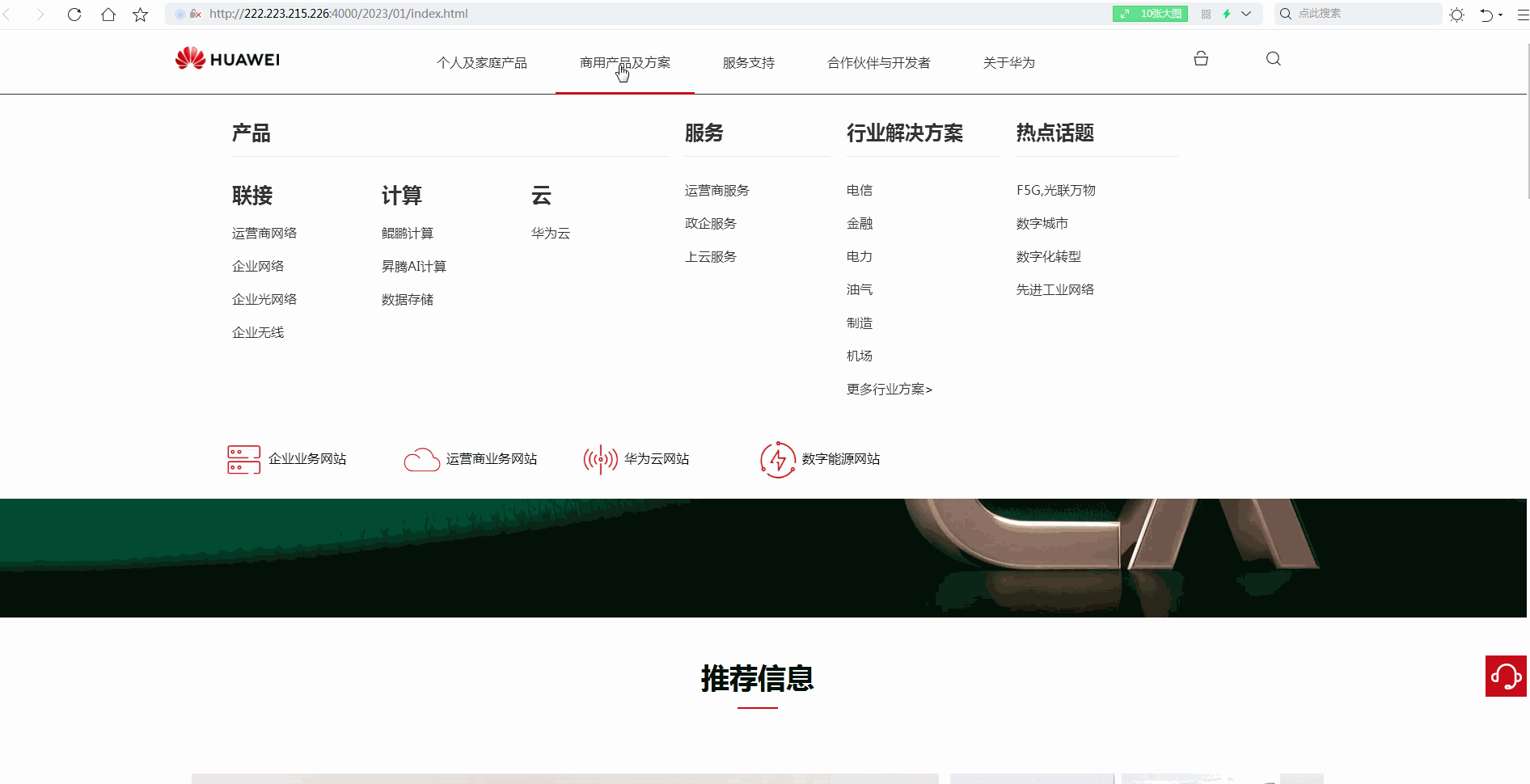Click the Huawei logo
Screen dimensions: 1530x784
tap(227, 59)
